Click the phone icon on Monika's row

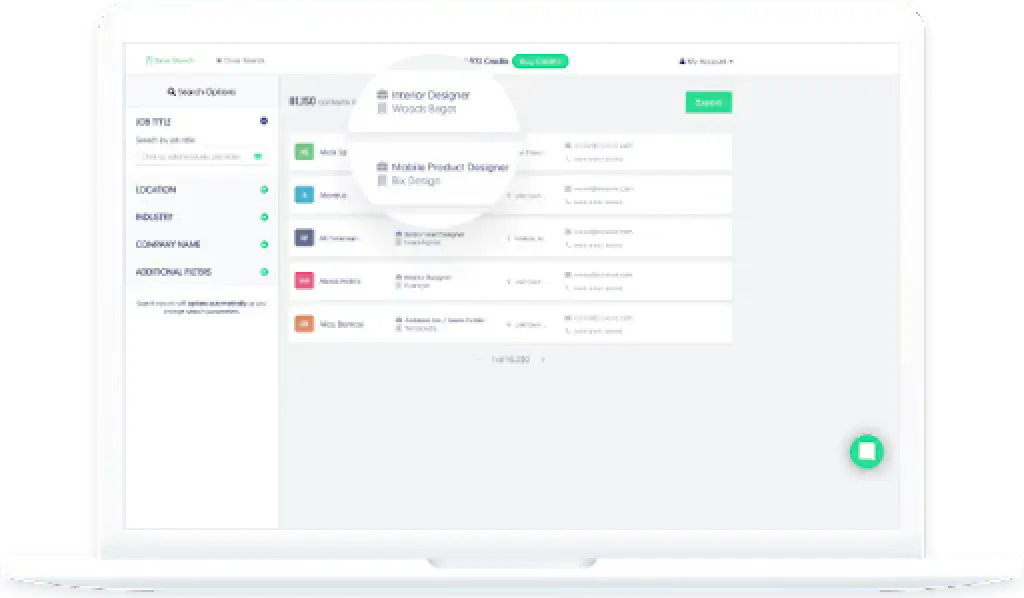pyautogui.click(x=567, y=200)
